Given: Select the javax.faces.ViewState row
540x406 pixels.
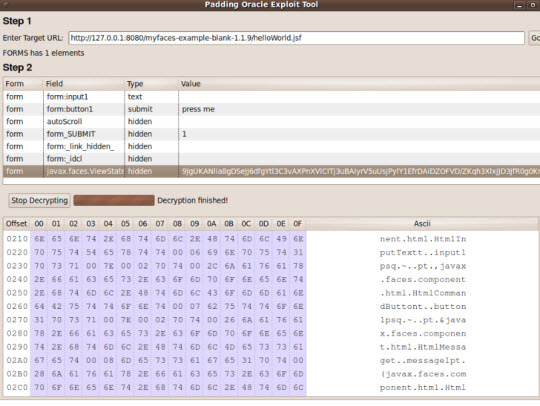Looking at the screenshot, I should [x=271, y=171].
